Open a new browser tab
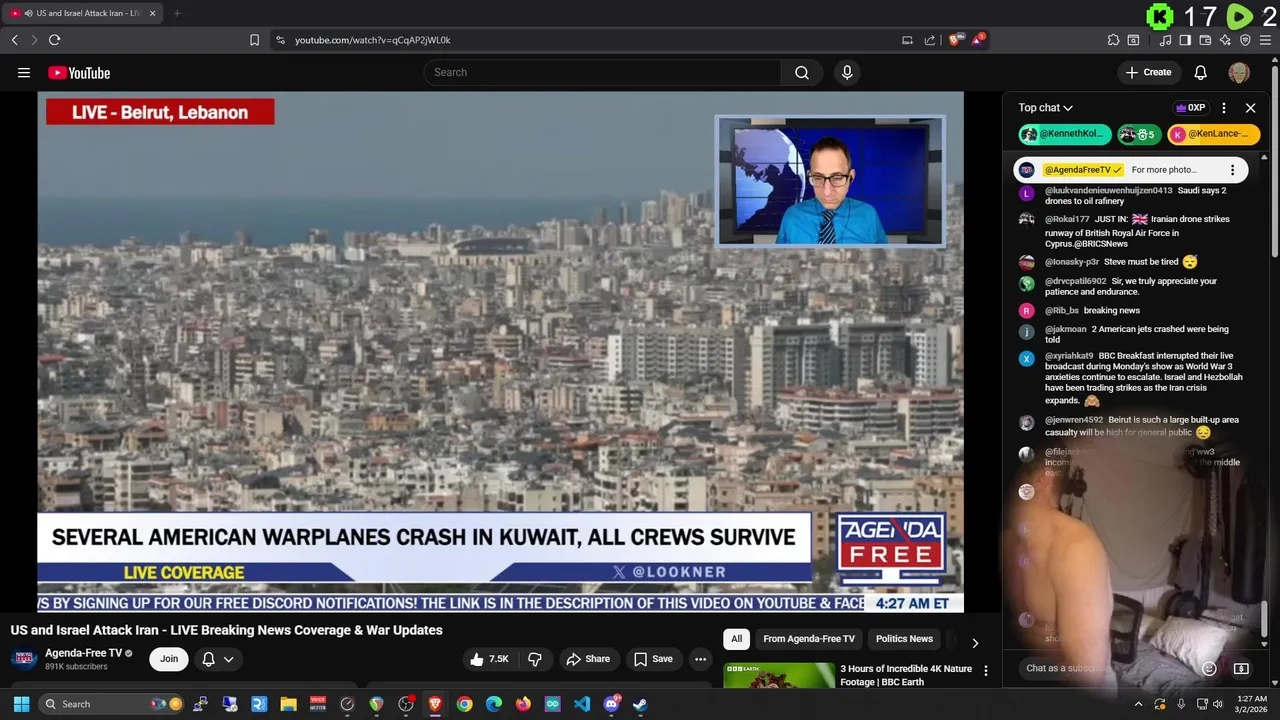Screen dimensions: 1280x720 coord(177,13)
